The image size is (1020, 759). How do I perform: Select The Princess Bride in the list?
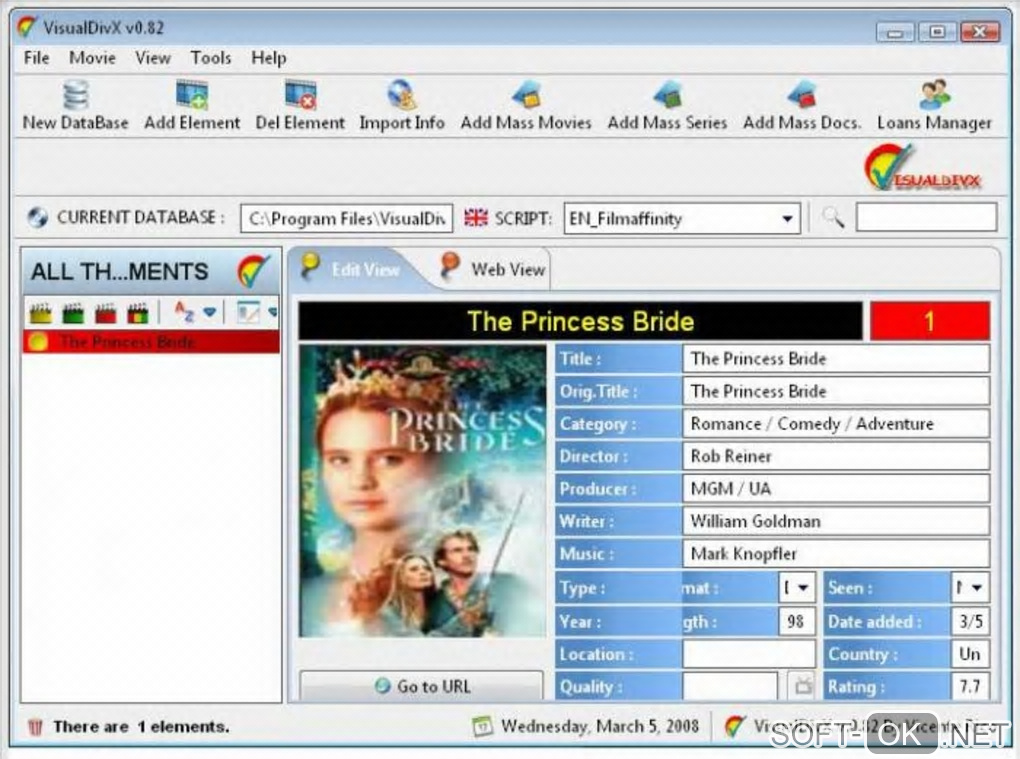pos(151,341)
